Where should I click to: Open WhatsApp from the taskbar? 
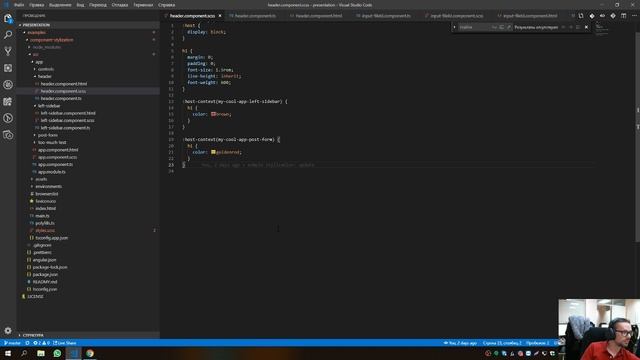click(57, 353)
